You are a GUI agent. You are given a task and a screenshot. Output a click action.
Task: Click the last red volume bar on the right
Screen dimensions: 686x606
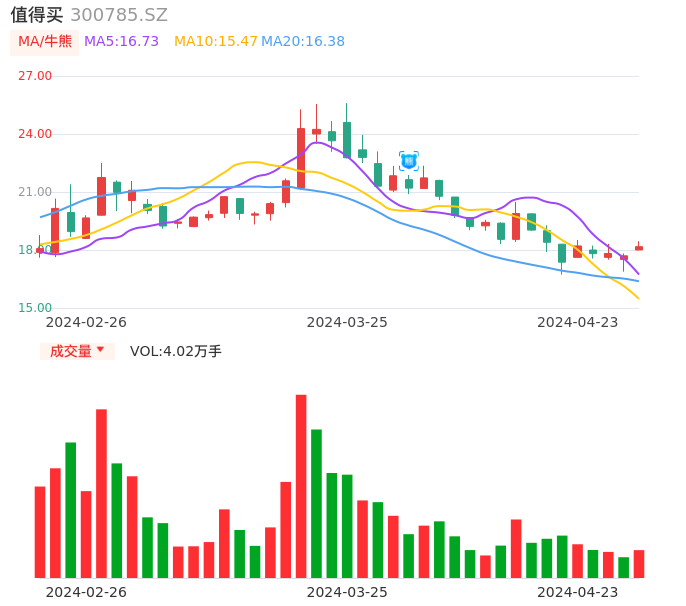point(639,564)
